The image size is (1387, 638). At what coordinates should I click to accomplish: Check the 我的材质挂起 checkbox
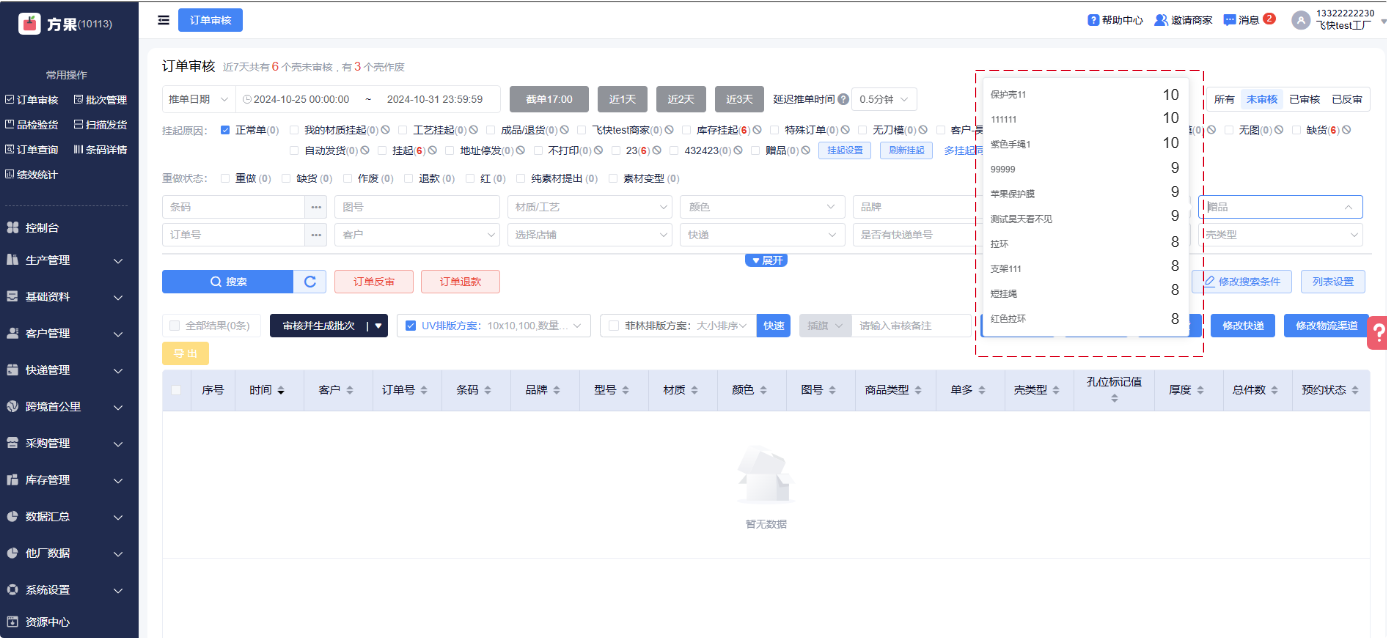point(294,130)
